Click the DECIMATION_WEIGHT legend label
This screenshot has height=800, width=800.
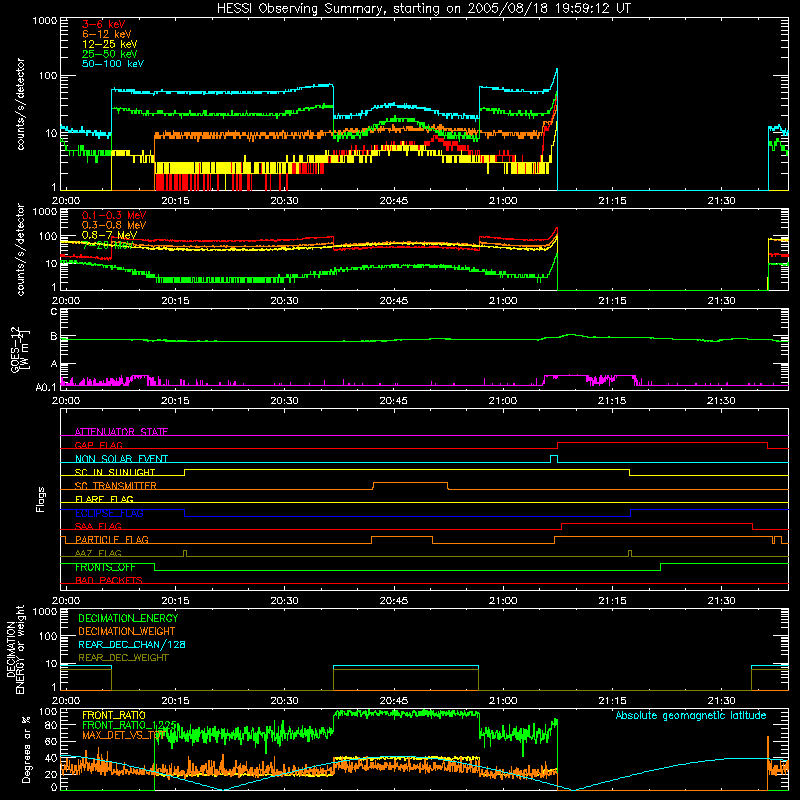(127, 632)
